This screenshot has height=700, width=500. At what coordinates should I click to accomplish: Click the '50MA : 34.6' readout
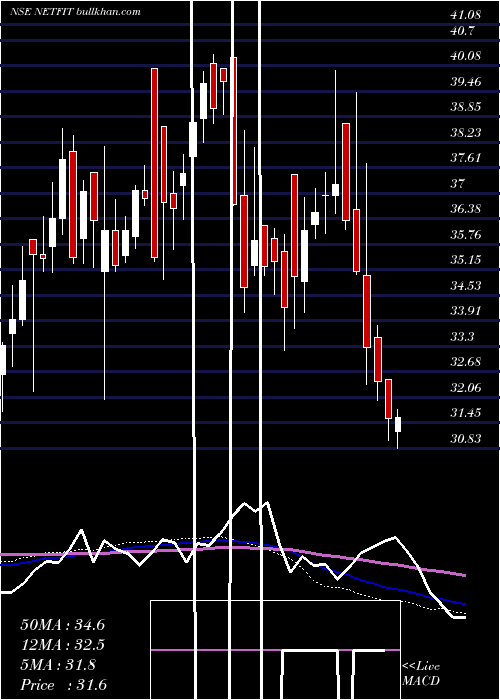[62, 625]
